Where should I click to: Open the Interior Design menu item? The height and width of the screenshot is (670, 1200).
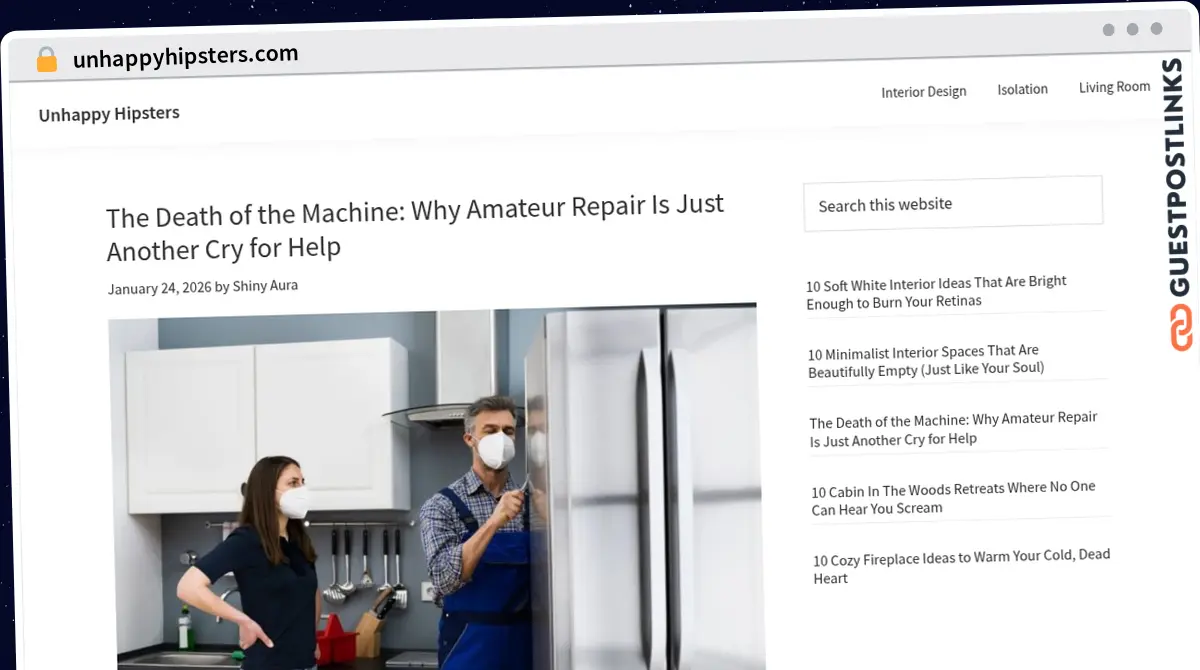pyautogui.click(x=923, y=92)
